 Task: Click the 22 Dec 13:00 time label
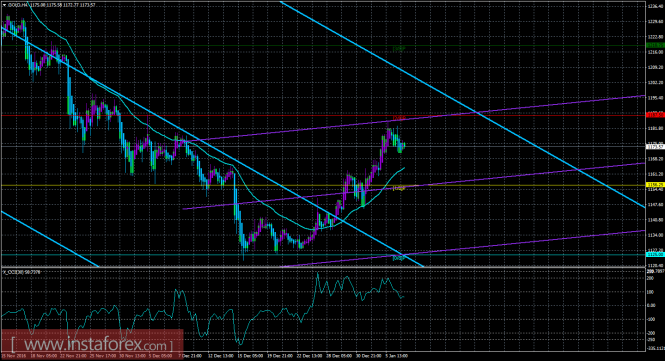[309, 356]
